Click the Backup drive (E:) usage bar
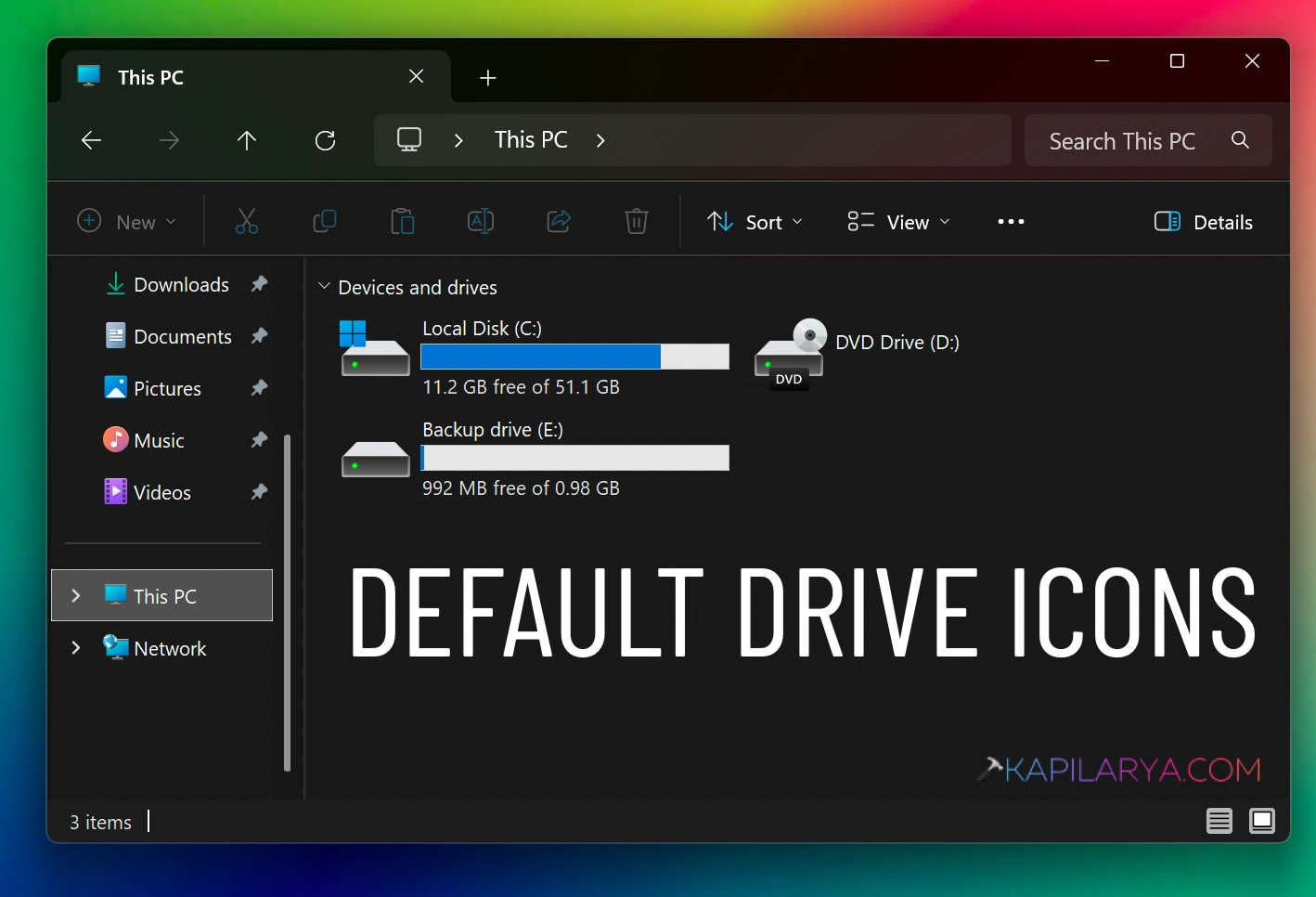The width and height of the screenshot is (1316, 897). [574, 458]
